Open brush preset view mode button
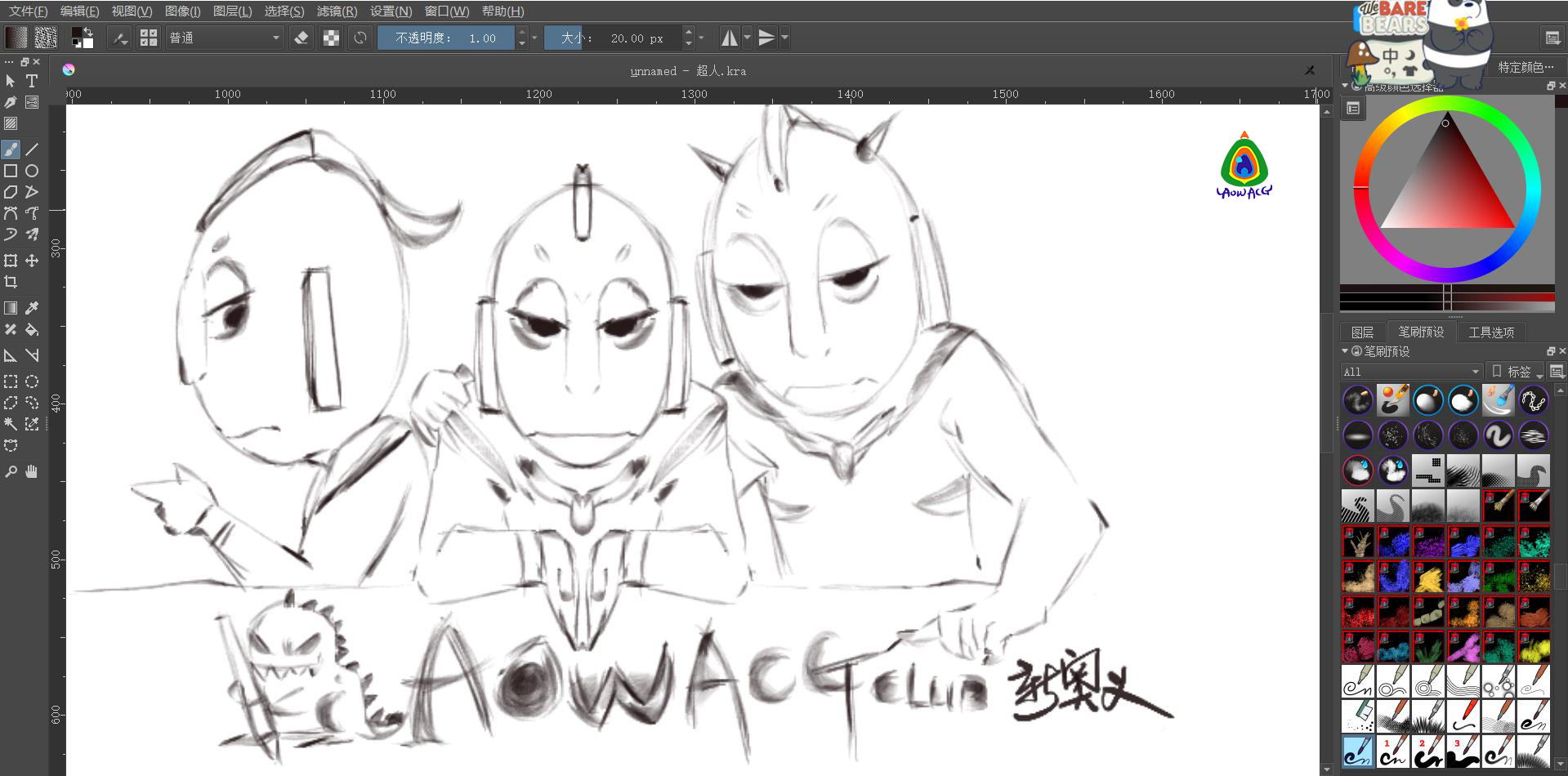 click(1557, 372)
